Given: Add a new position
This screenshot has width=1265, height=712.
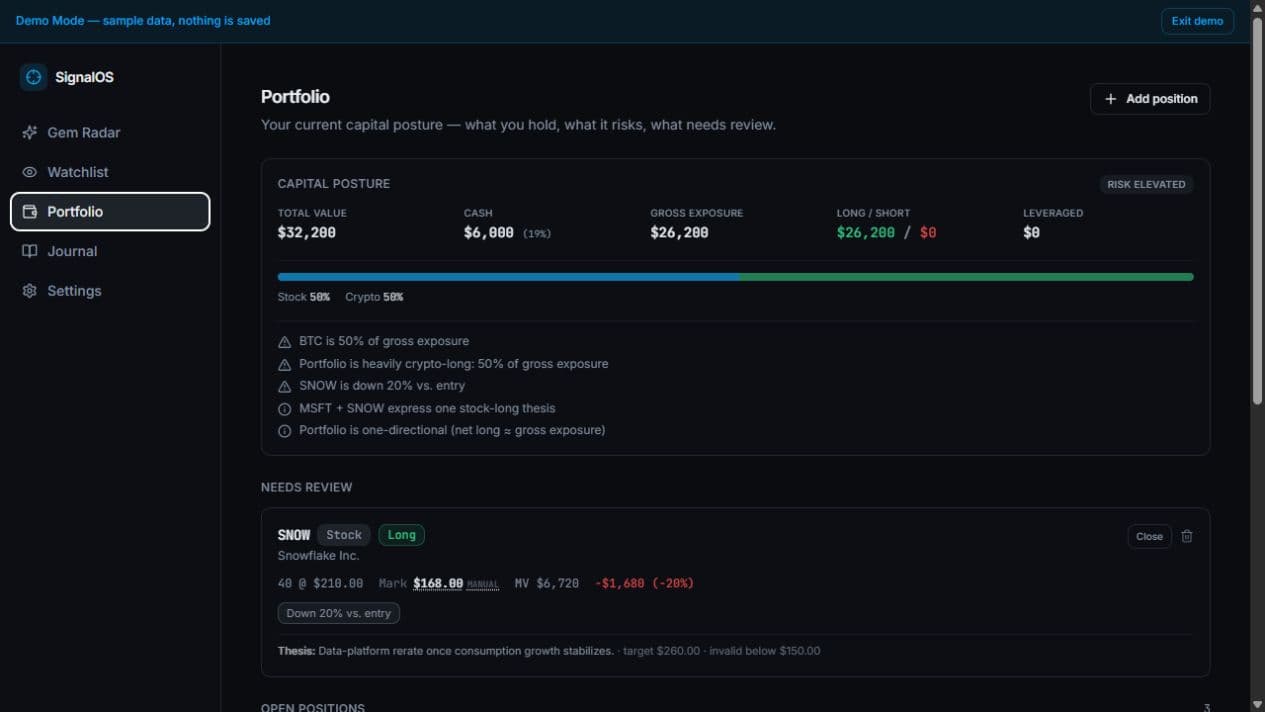Looking at the screenshot, I should point(1150,99).
